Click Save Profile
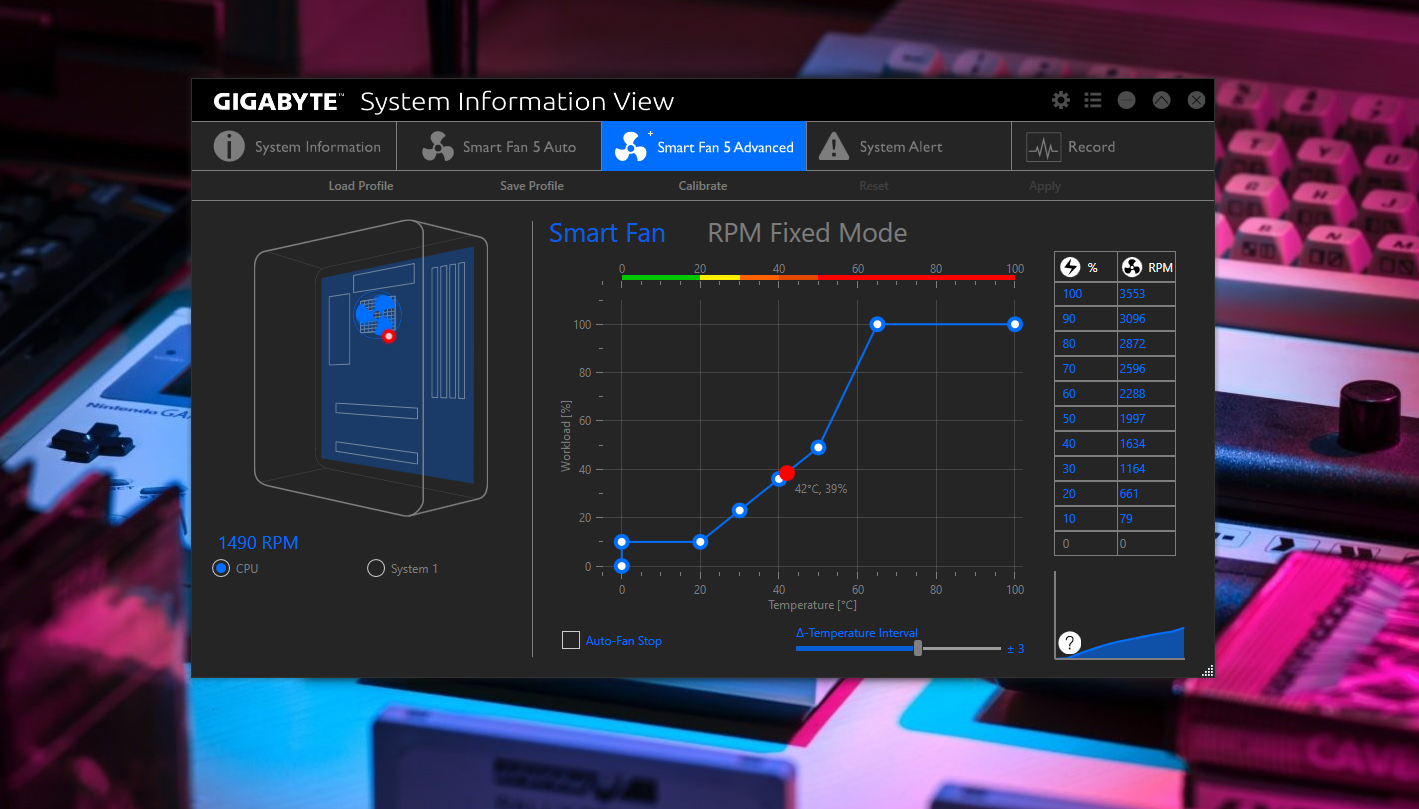 (532, 186)
